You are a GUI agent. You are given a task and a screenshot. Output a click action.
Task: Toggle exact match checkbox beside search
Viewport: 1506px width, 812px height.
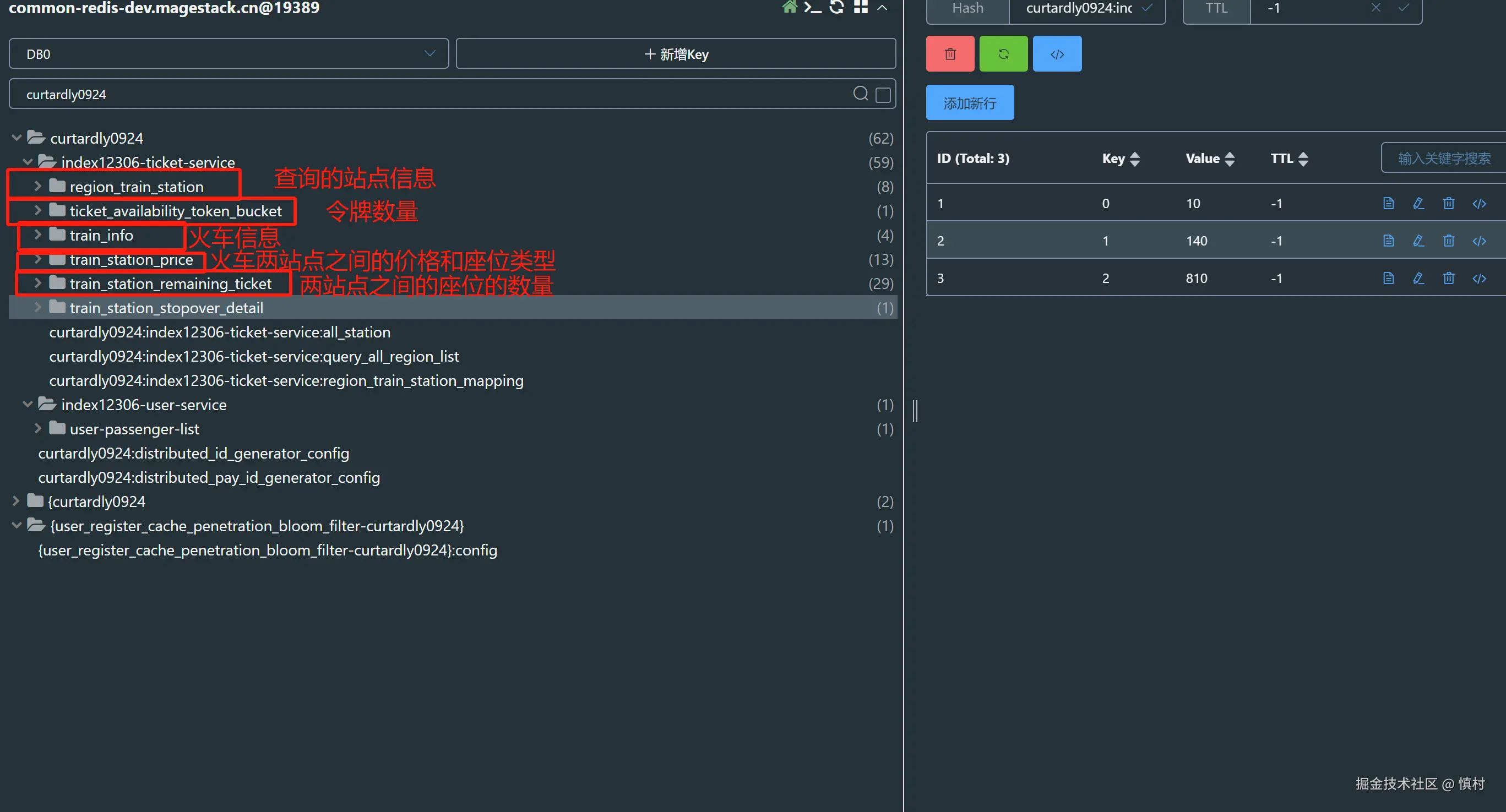pyautogui.click(x=883, y=95)
